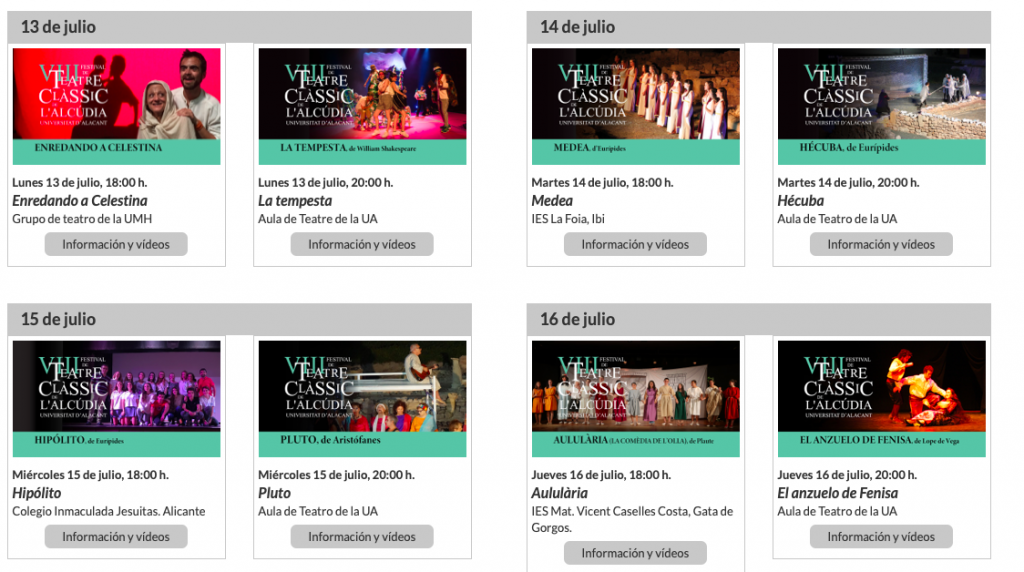This screenshot has height=572, width=1024.
Task: Select the Hipólito title below the poster
Action: pyautogui.click(x=37, y=493)
